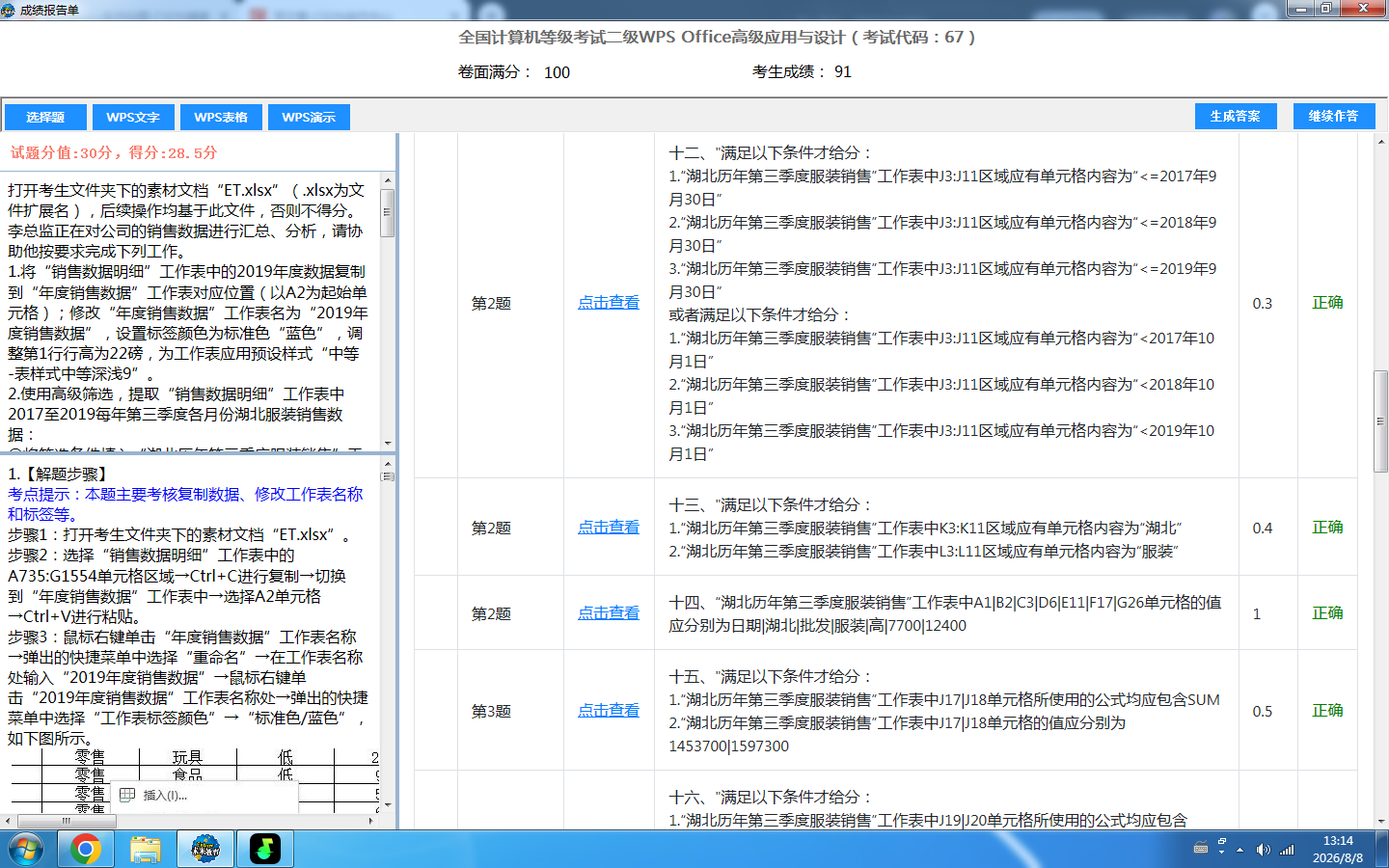
Task: Minimize the 成绩报告单 window
Action: pos(1301,9)
